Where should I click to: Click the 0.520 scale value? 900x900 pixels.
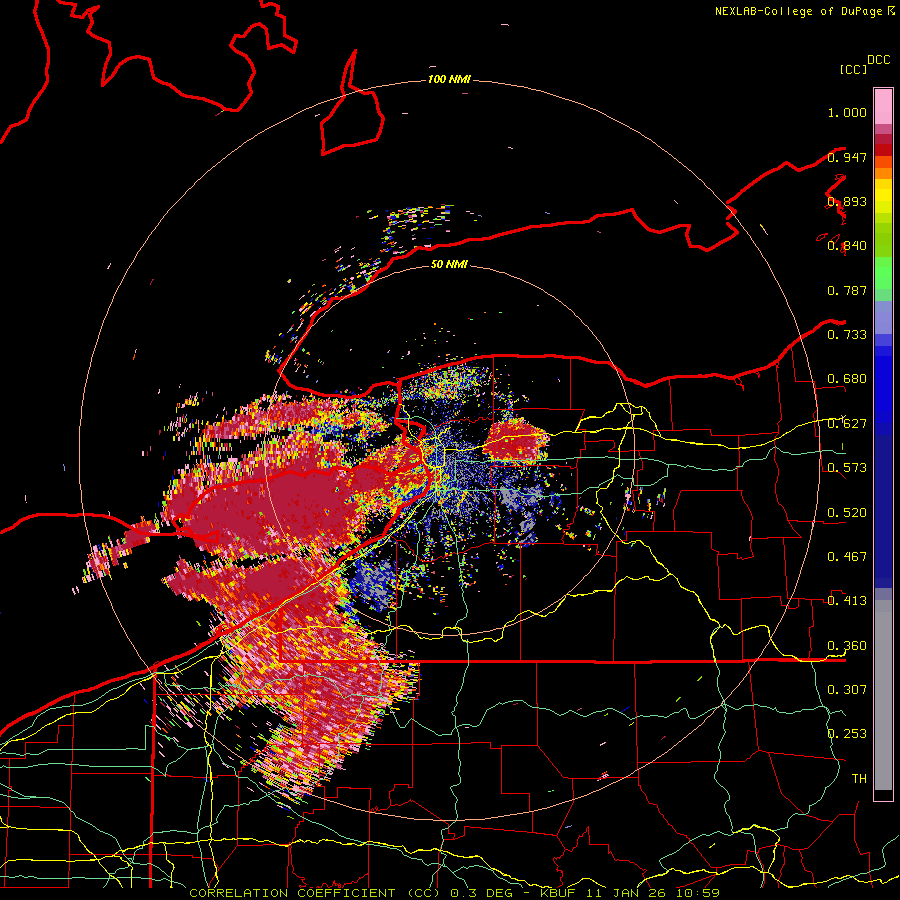point(847,512)
